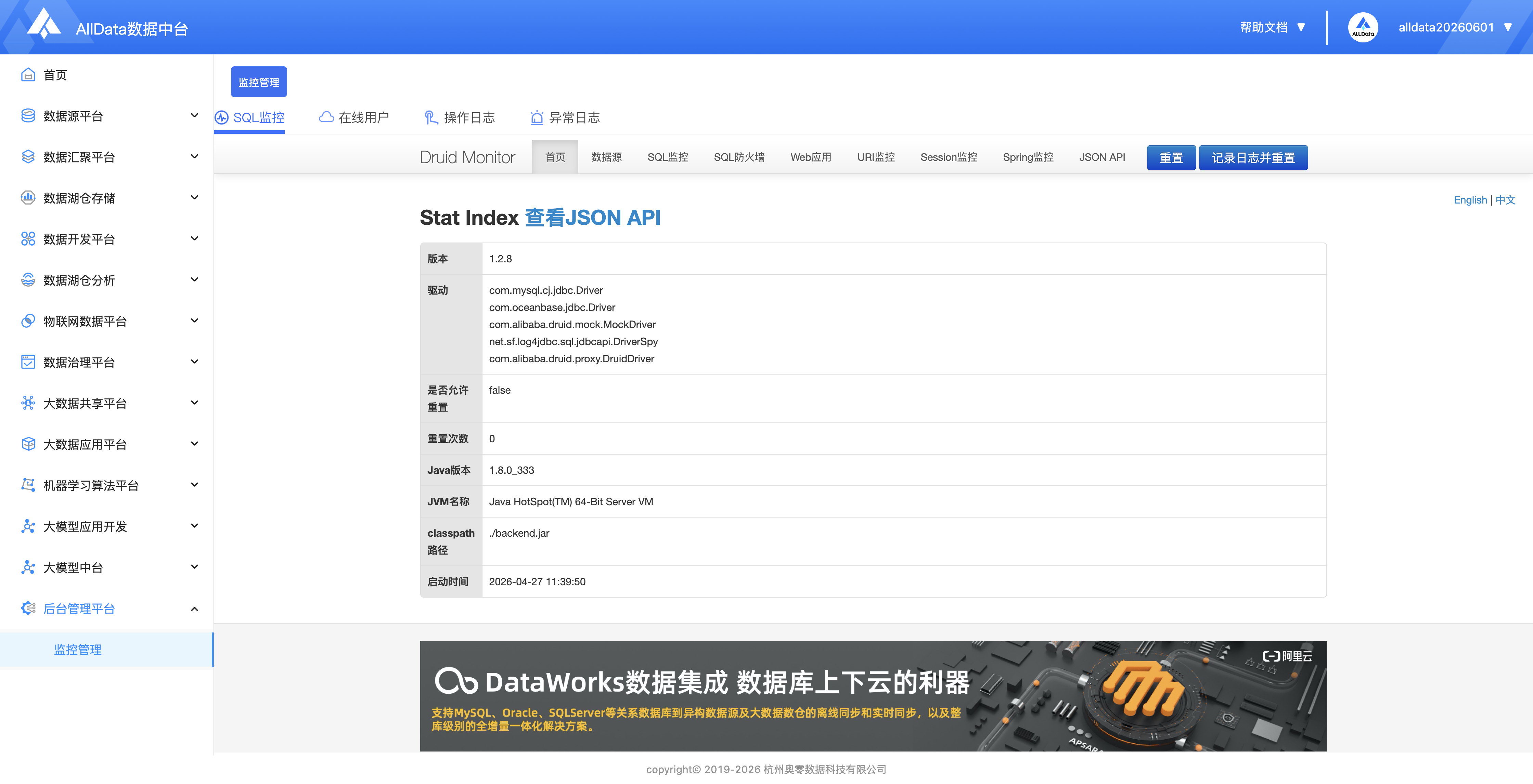Open the 查看JSON API link
Viewport: 1533px width, 784px height.
pyautogui.click(x=593, y=218)
